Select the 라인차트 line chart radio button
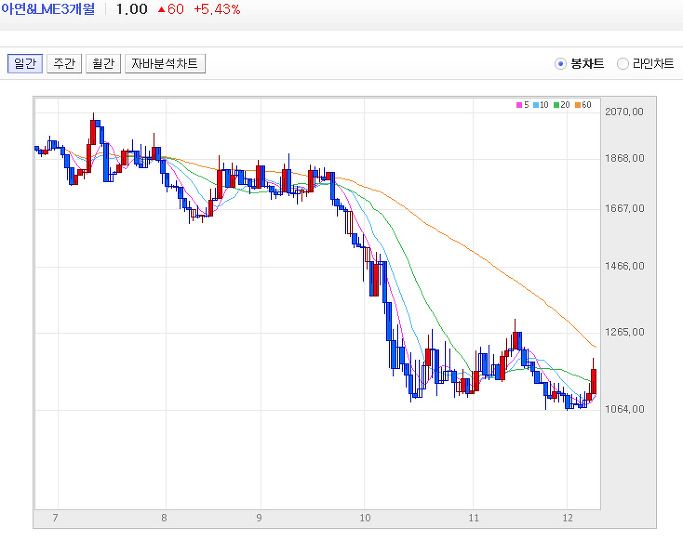683x540 pixels. tap(623, 64)
